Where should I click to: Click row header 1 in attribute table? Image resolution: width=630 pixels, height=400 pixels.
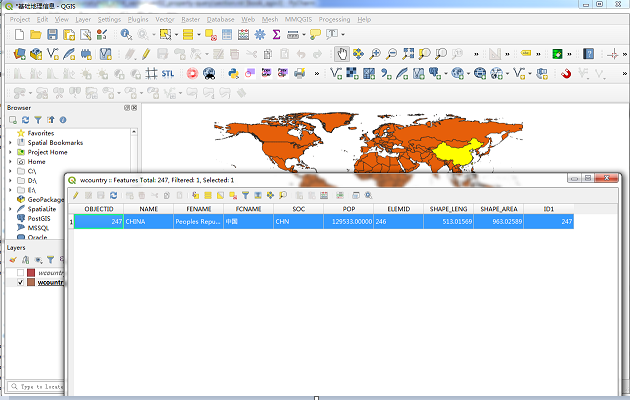coord(71,222)
